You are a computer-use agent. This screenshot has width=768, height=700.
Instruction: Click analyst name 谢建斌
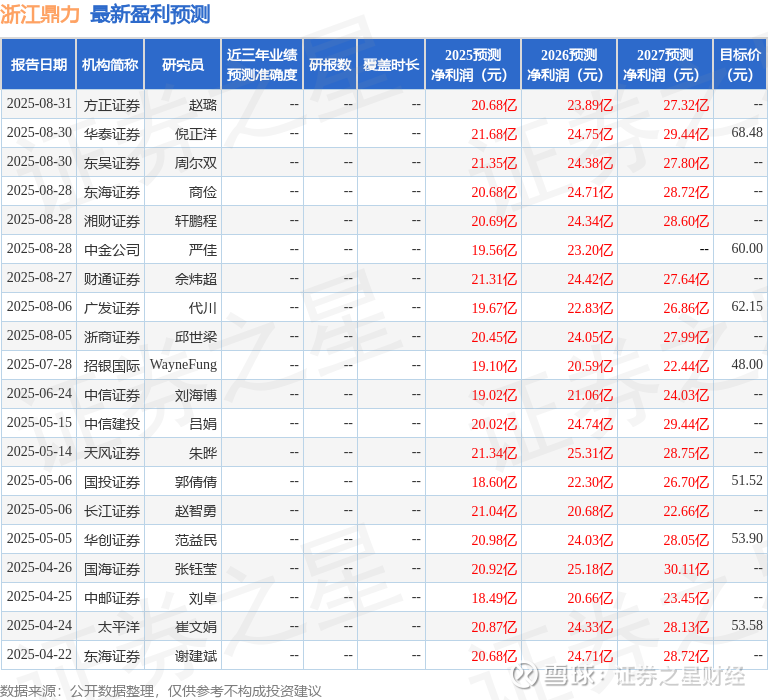tap(196, 656)
